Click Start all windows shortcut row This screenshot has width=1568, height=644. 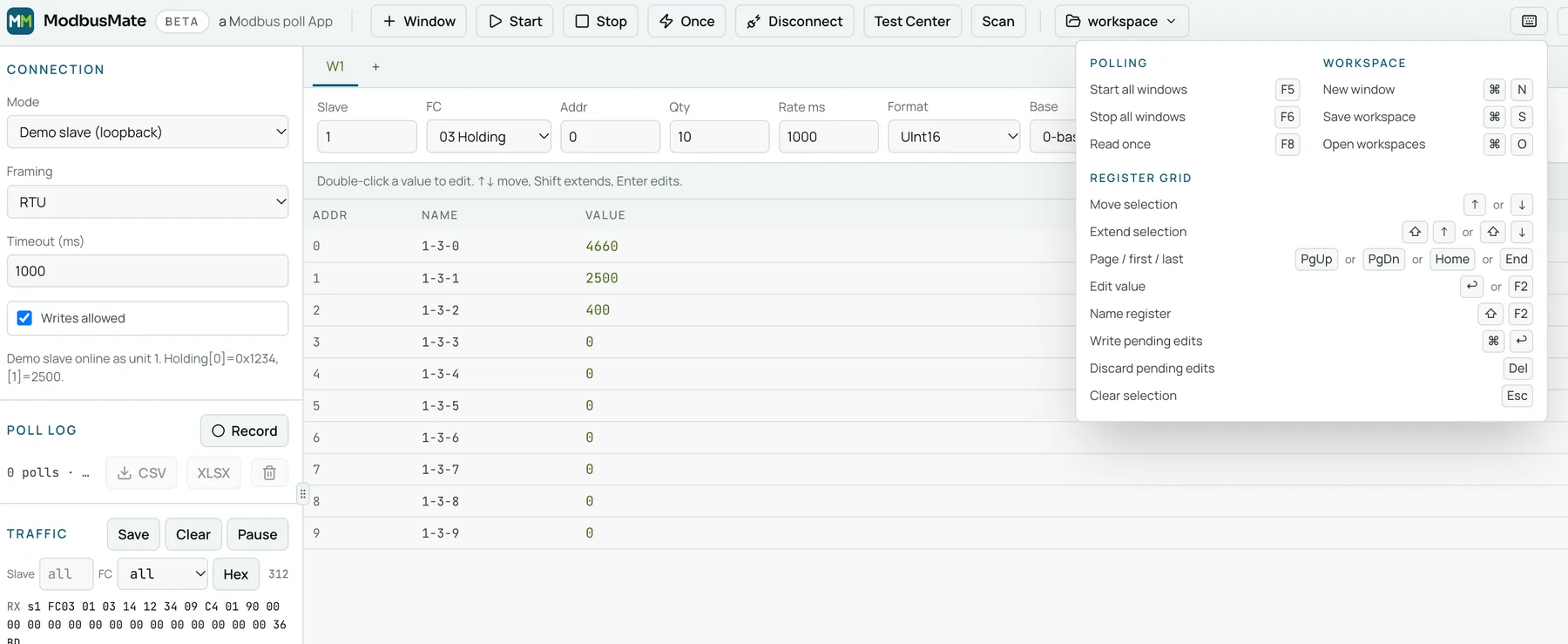[1194, 90]
